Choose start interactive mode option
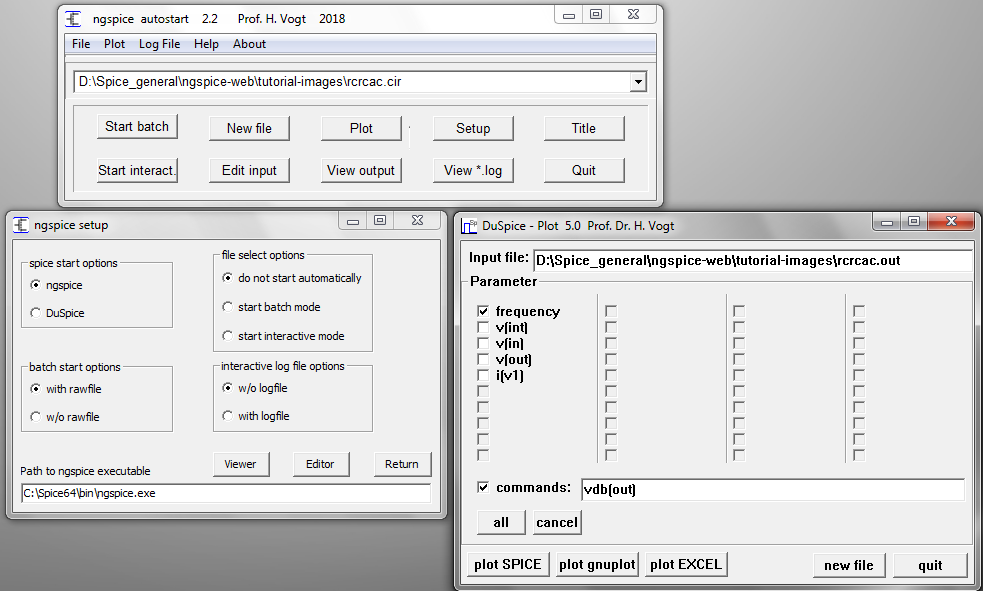Image resolution: width=983 pixels, height=591 pixels. pyautogui.click(x=228, y=336)
